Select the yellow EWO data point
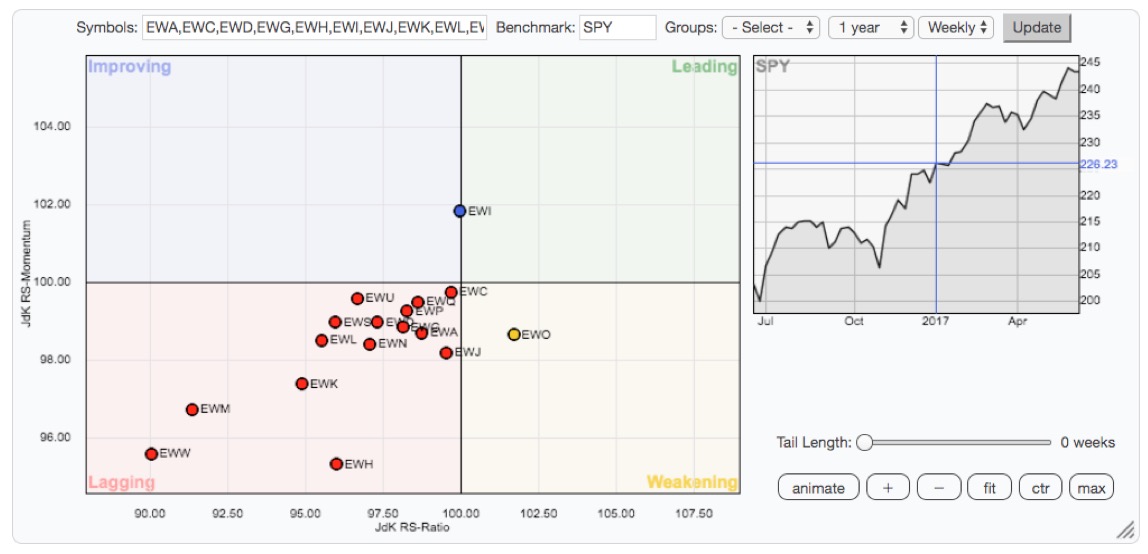Viewport: 1148px width, 554px height. pos(513,334)
